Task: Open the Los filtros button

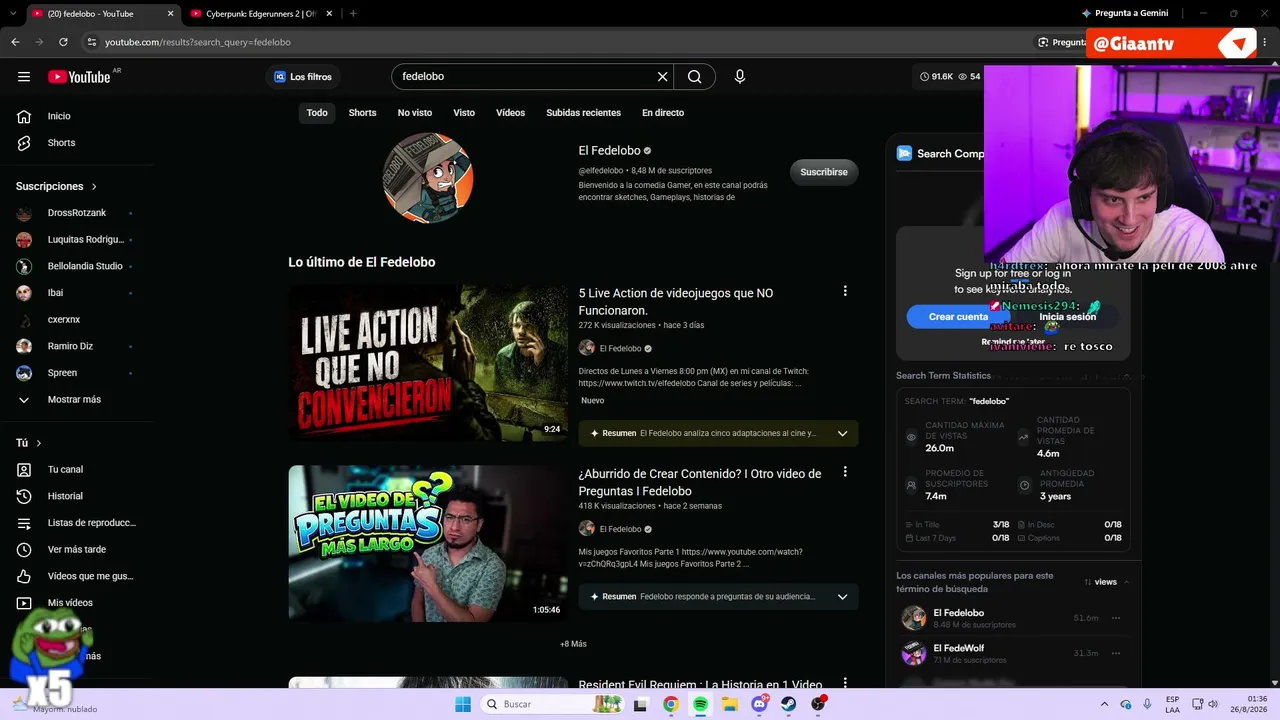Action: [x=303, y=77]
